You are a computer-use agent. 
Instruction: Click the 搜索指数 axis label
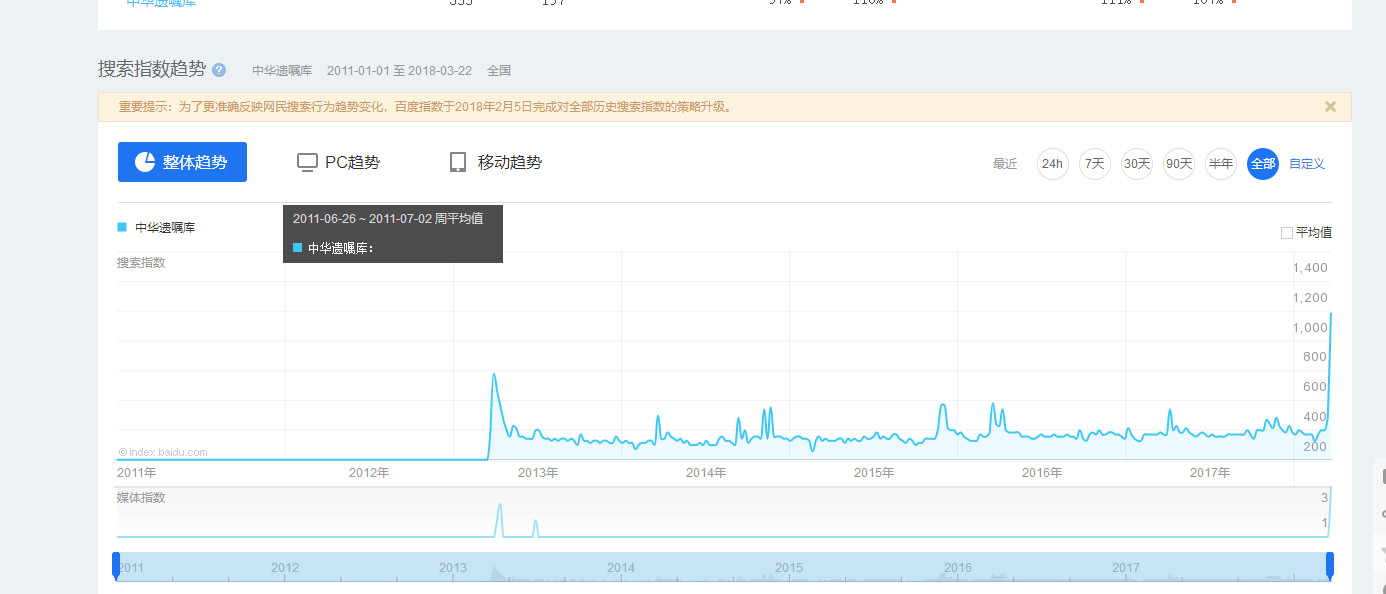141,263
